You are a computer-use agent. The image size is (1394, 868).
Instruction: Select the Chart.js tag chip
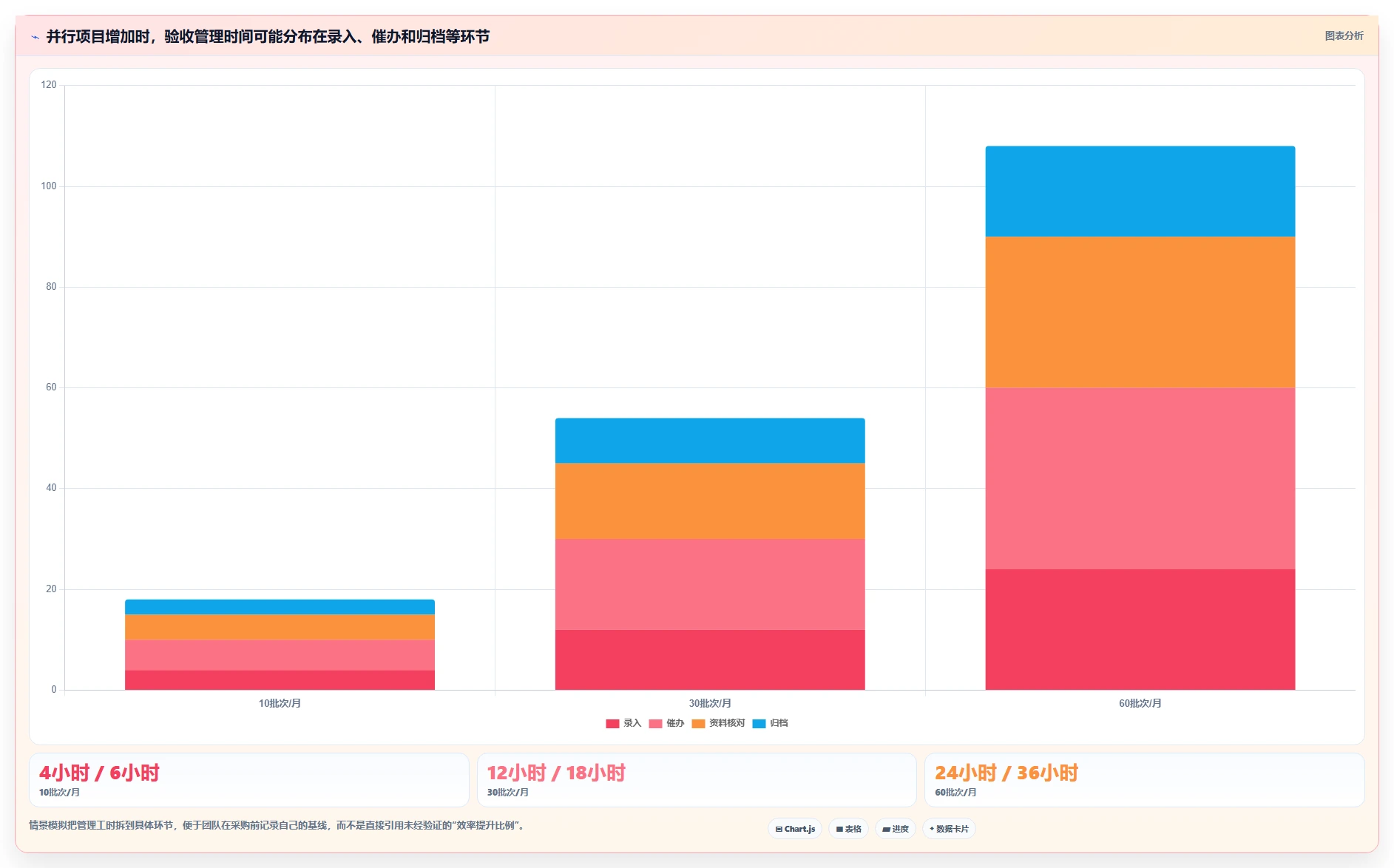(795, 829)
